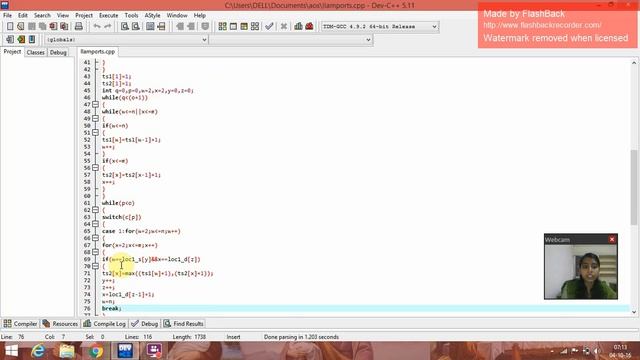Open the Window menu

[x=177, y=15]
